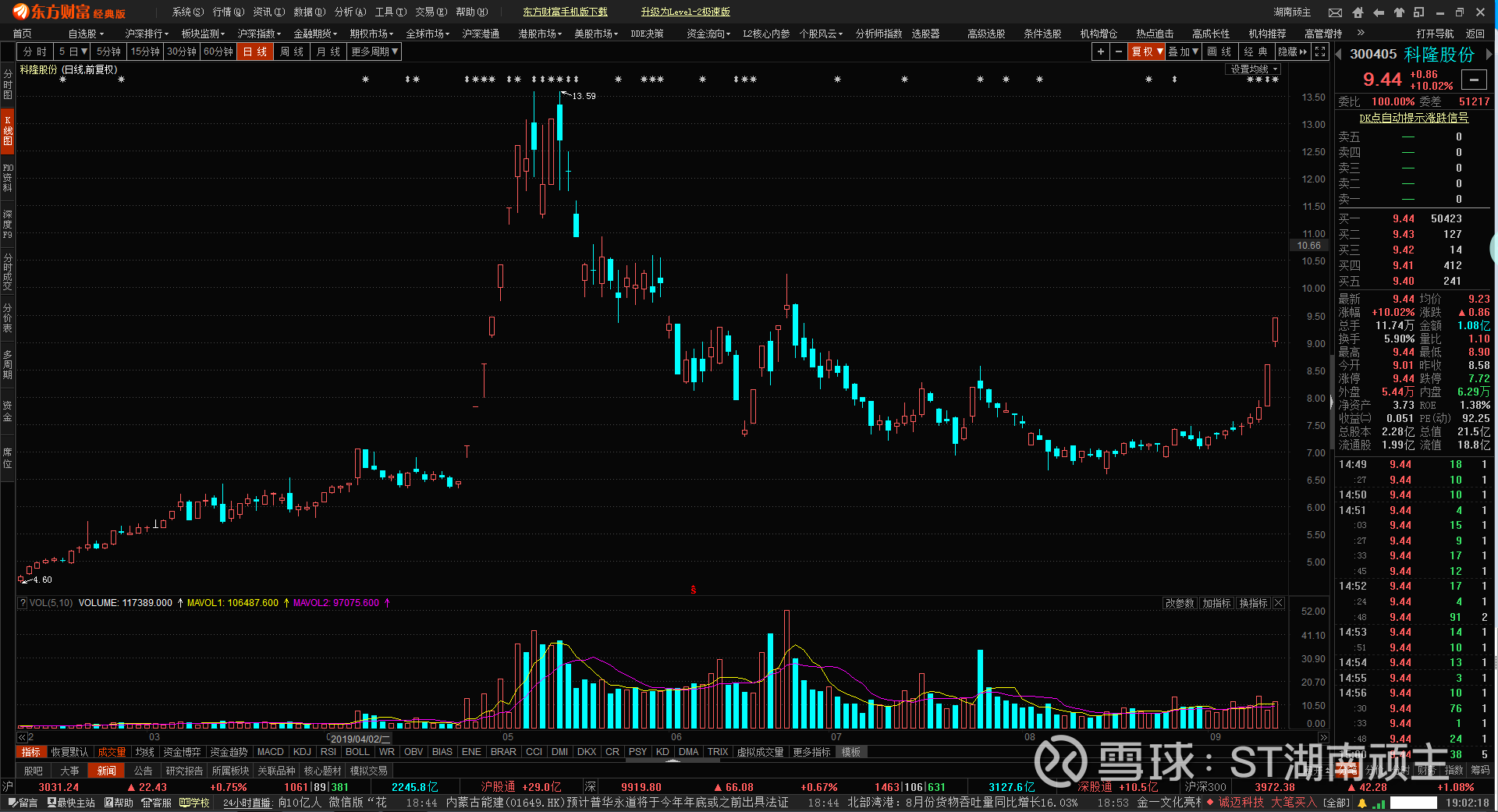This screenshot has height=812, width=1498.
Task: Close the volume indicator panel
Action: pyautogui.click(x=1279, y=603)
